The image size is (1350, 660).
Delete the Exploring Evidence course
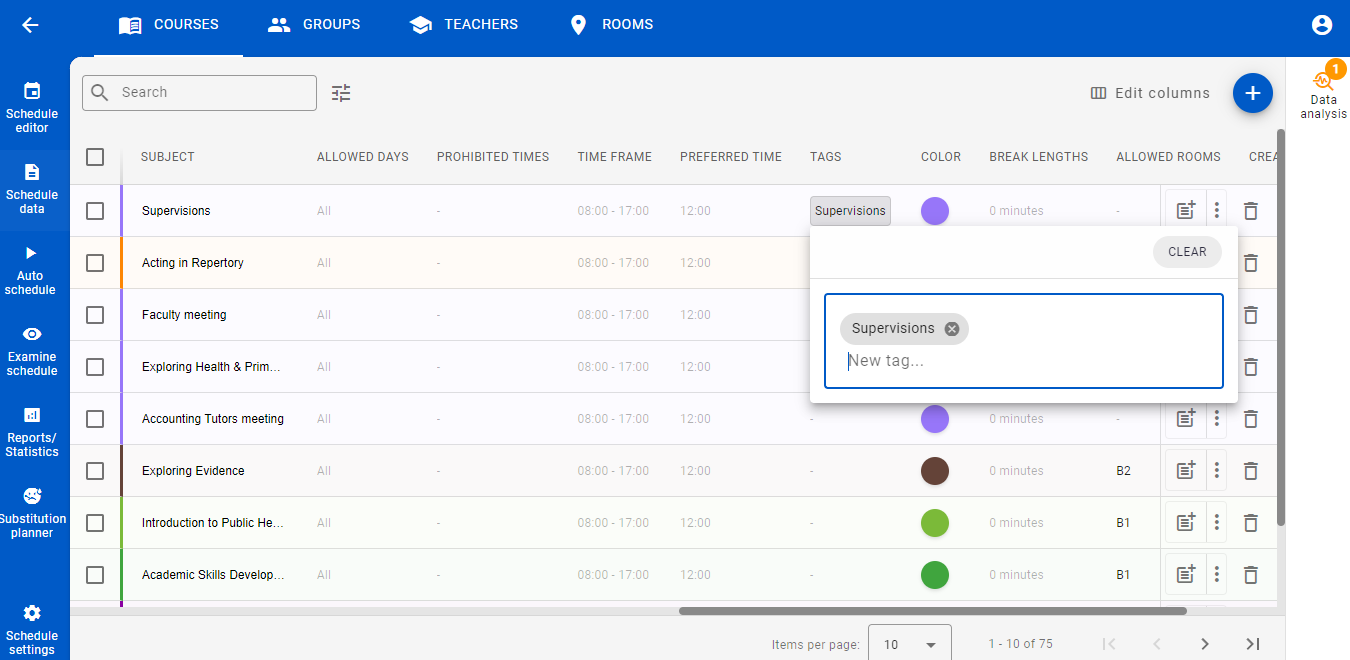coord(1250,471)
